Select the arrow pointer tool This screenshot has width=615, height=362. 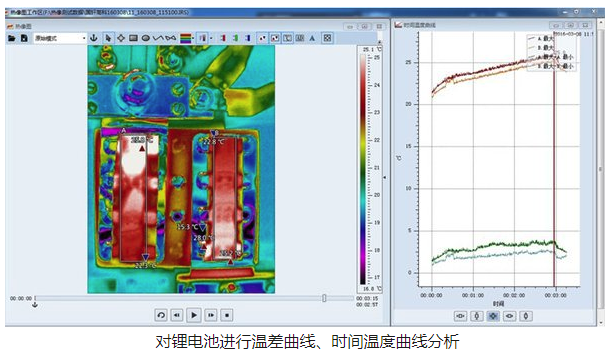coord(108,38)
